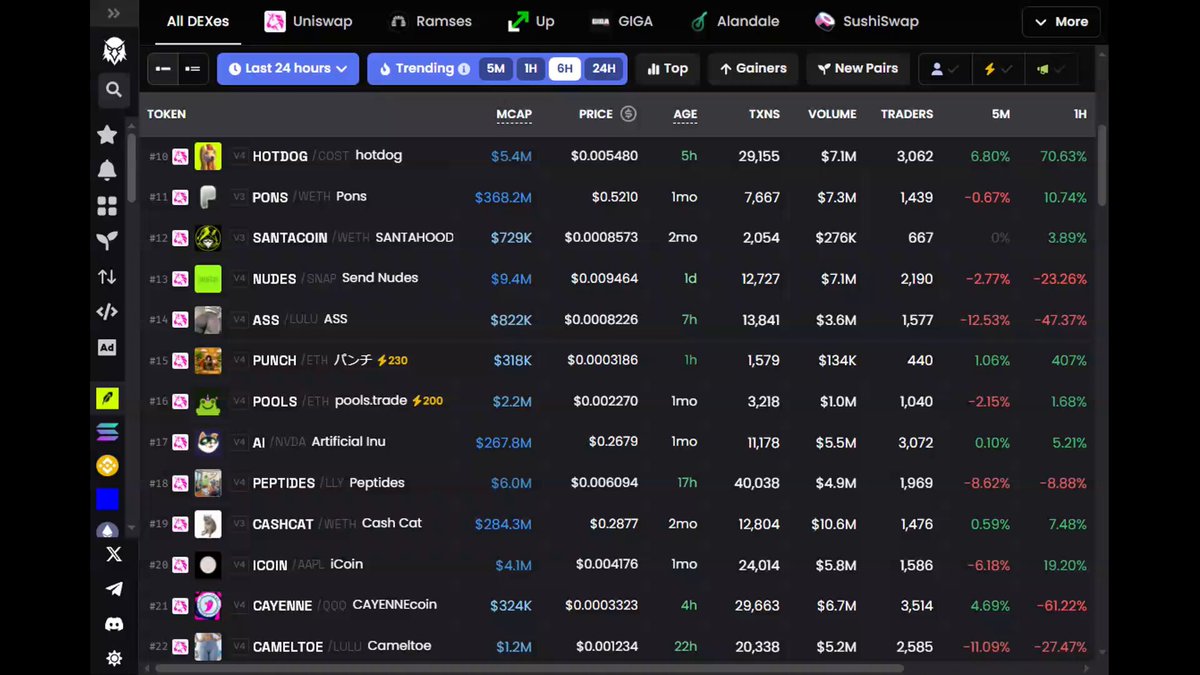Open gainers and losers arrows icon
Screen dimensions: 1200x675
pyautogui.click(x=107, y=277)
